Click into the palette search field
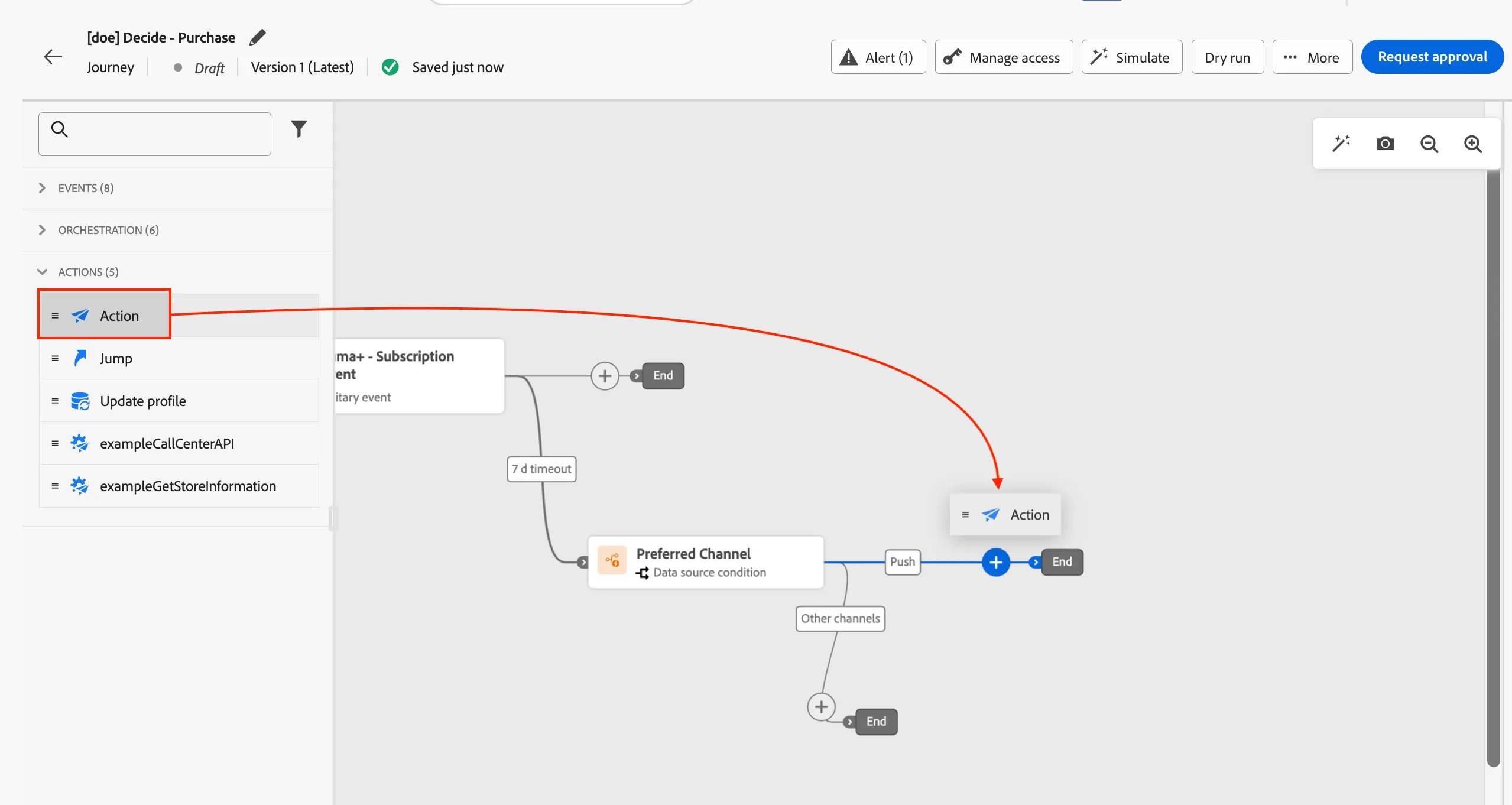Image resolution: width=1512 pixels, height=805 pixels. (155, 134)
